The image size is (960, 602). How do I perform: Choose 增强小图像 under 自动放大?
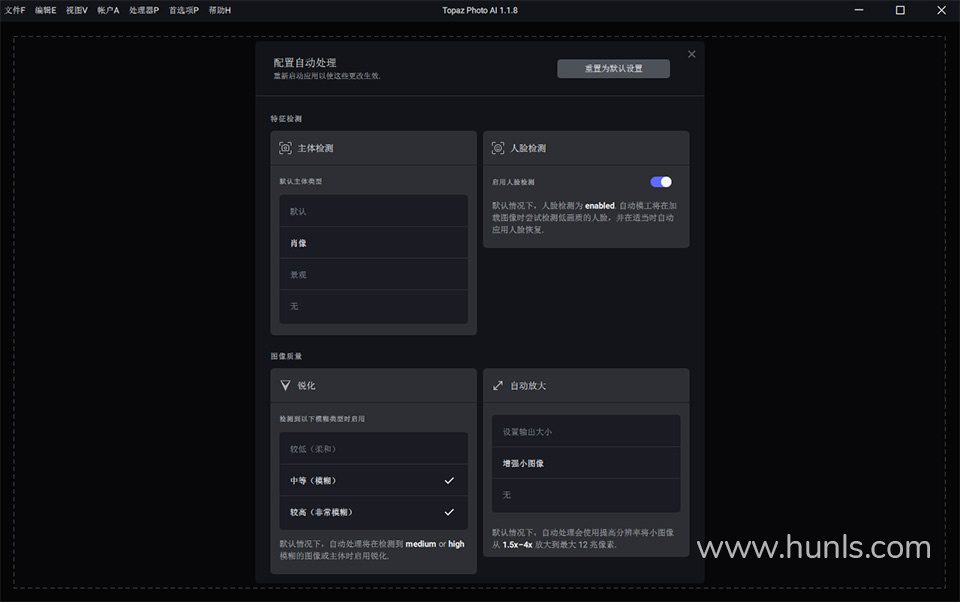pyautogui.click(x=586, y=464)
